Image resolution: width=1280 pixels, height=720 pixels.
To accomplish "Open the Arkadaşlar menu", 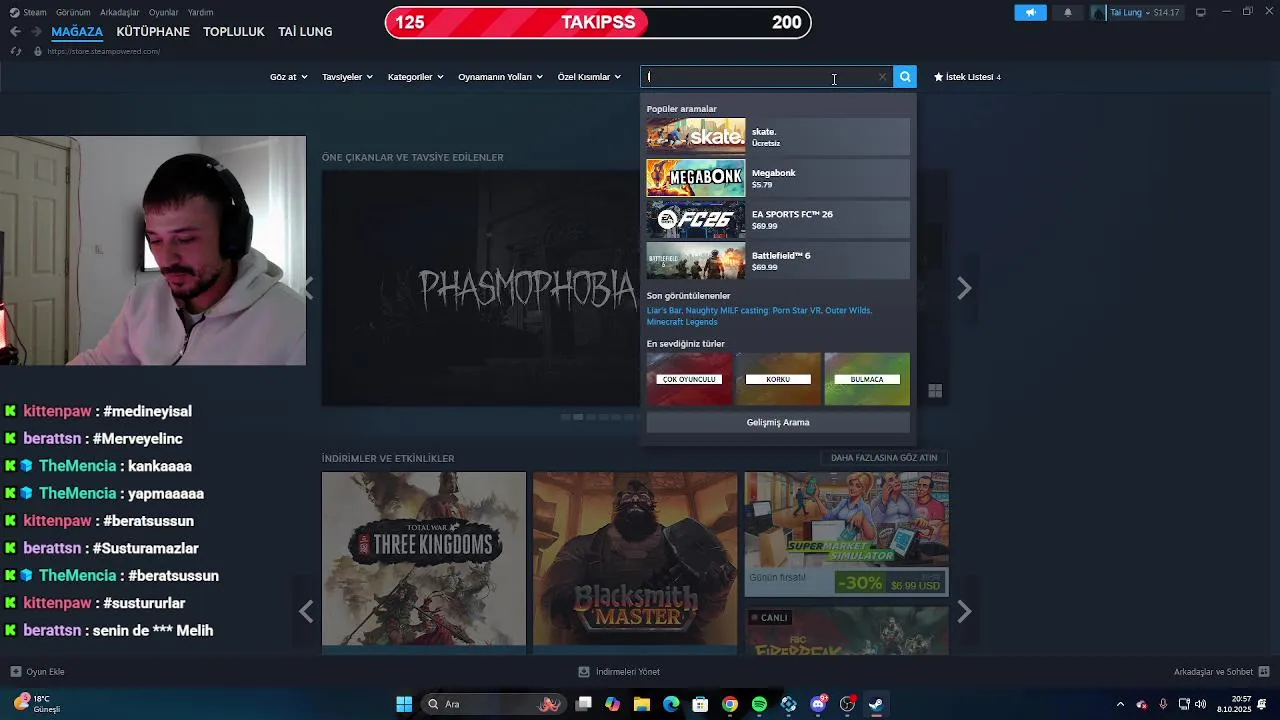I will tap(120, 12).
